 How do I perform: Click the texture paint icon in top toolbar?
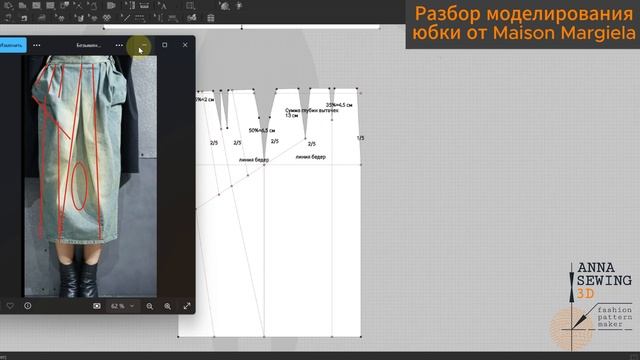point(224,6)
